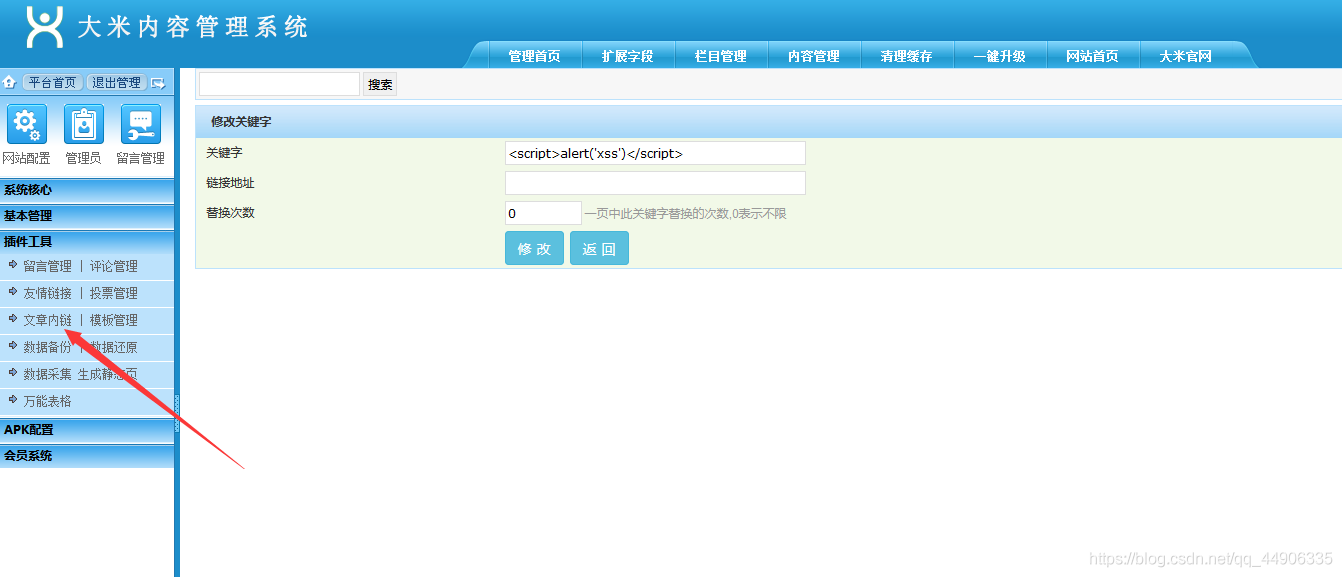This screenshot has height=577, width=1342.
Task: Expand the 会员系统 section
Action: click(87, 456)
